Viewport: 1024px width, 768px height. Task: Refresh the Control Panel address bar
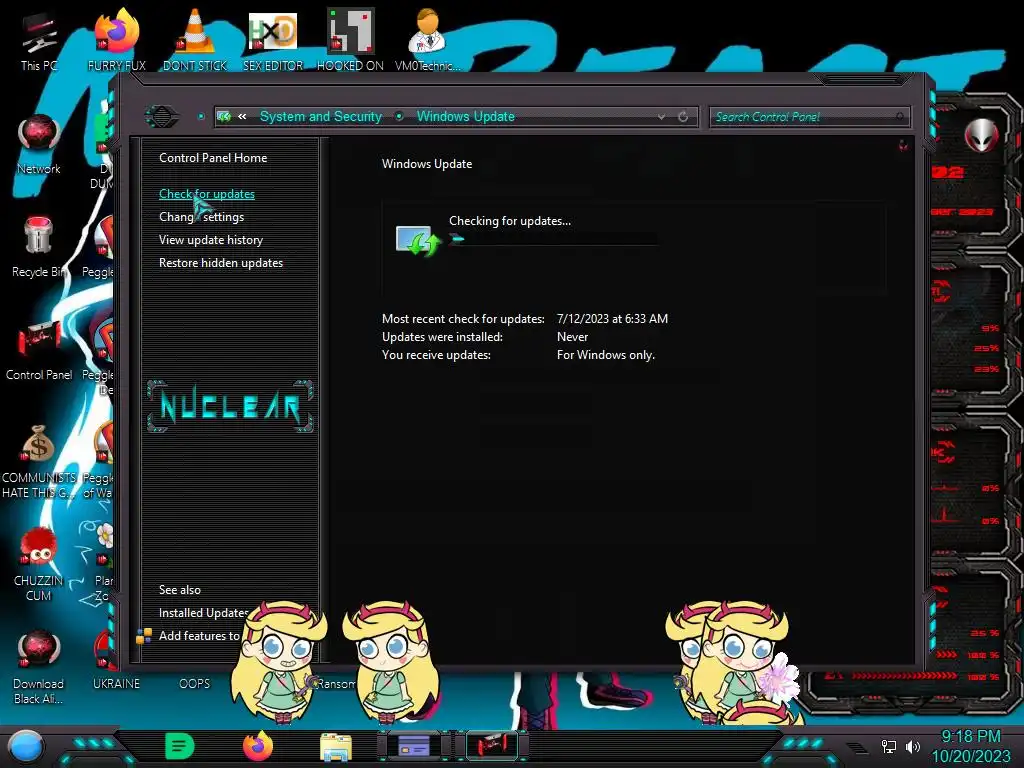click(683, 117)
